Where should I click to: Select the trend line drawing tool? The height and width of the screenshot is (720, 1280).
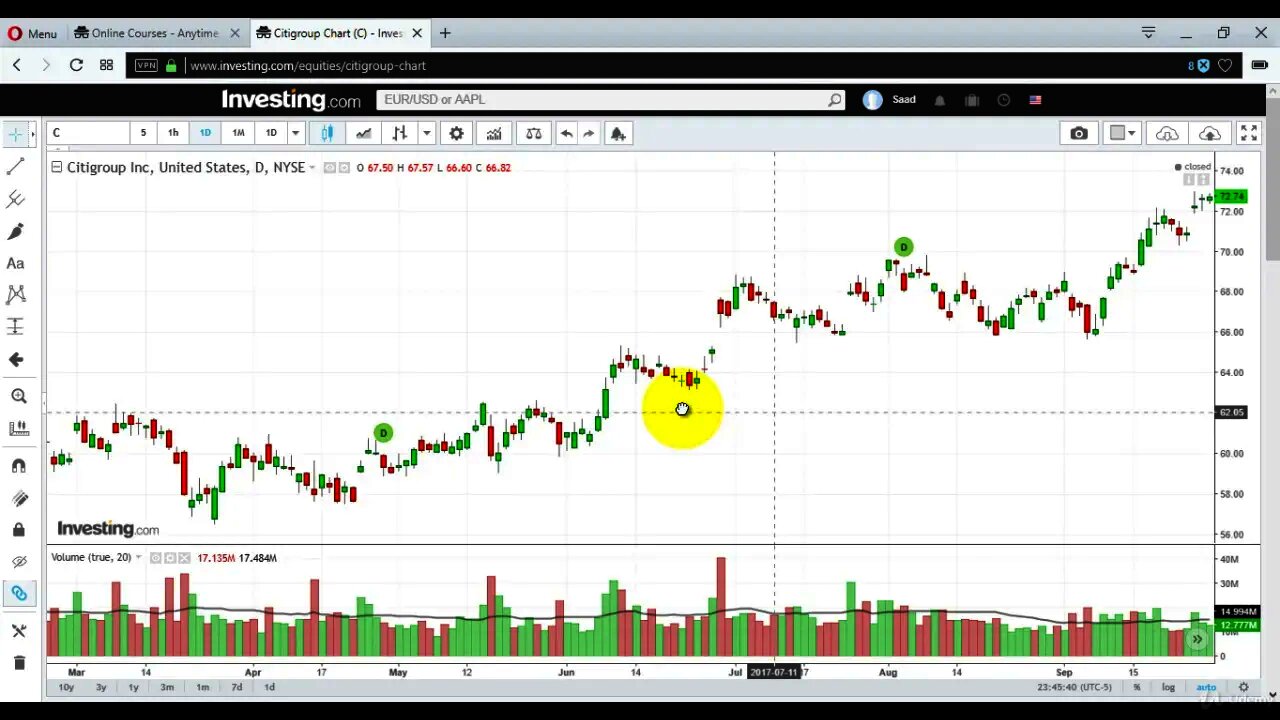click(x=16, y=167)
